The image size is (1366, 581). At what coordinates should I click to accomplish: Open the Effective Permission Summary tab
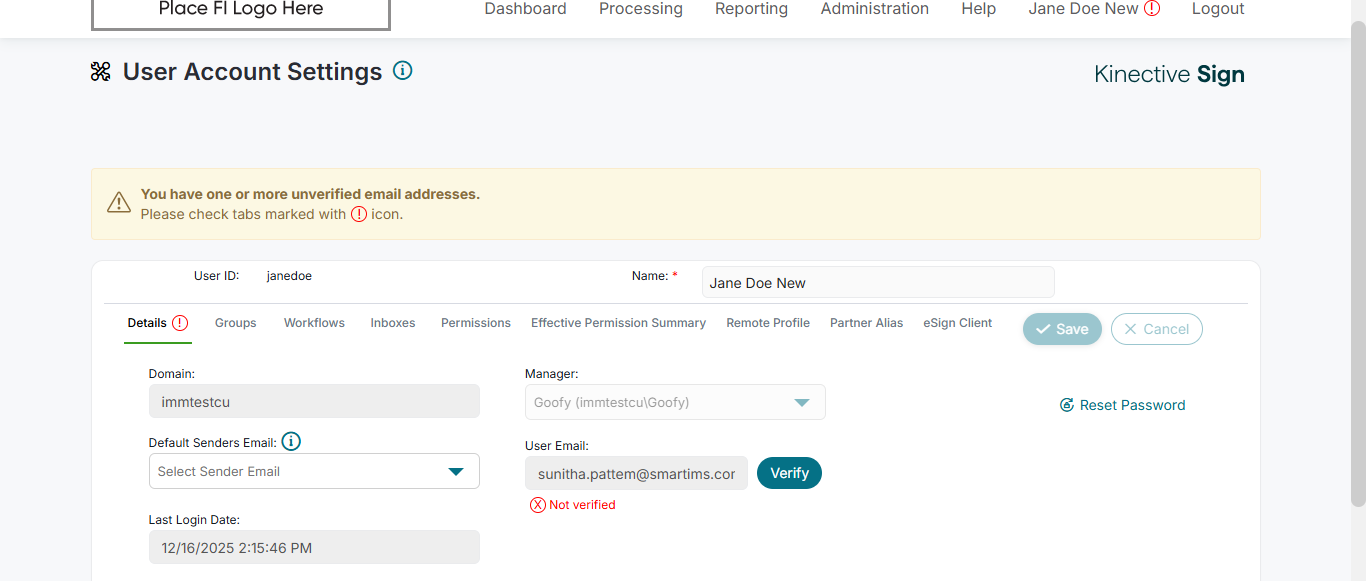618,323
